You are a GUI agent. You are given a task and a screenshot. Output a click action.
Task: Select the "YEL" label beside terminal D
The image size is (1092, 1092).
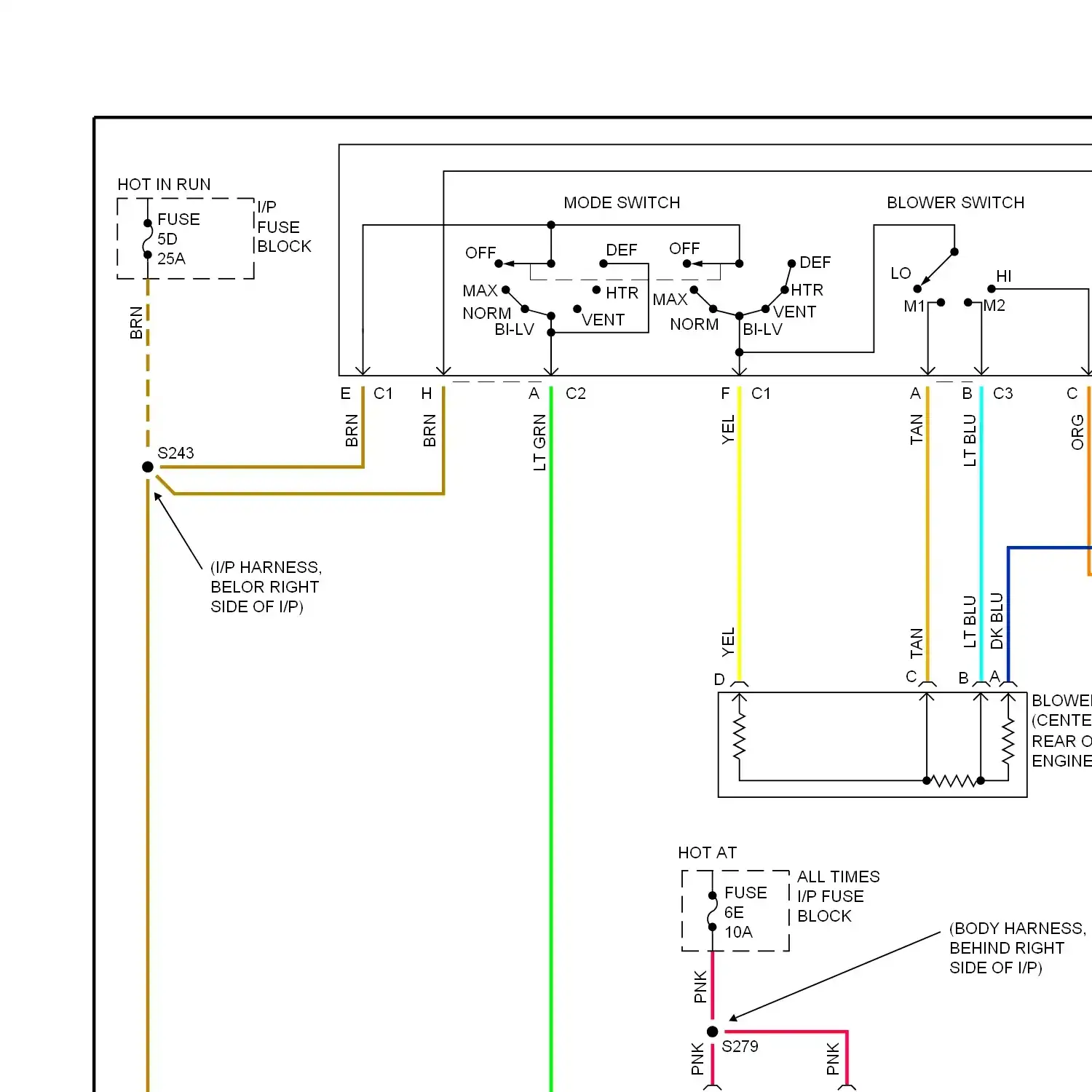coord(728,641)
